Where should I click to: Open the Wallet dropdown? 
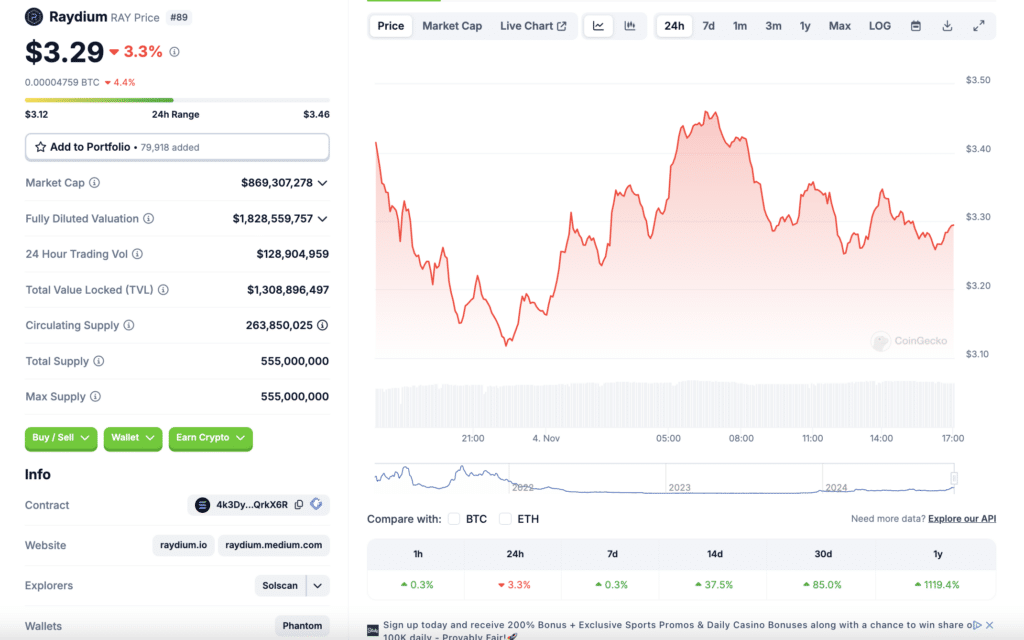click(x=133, y=438)
